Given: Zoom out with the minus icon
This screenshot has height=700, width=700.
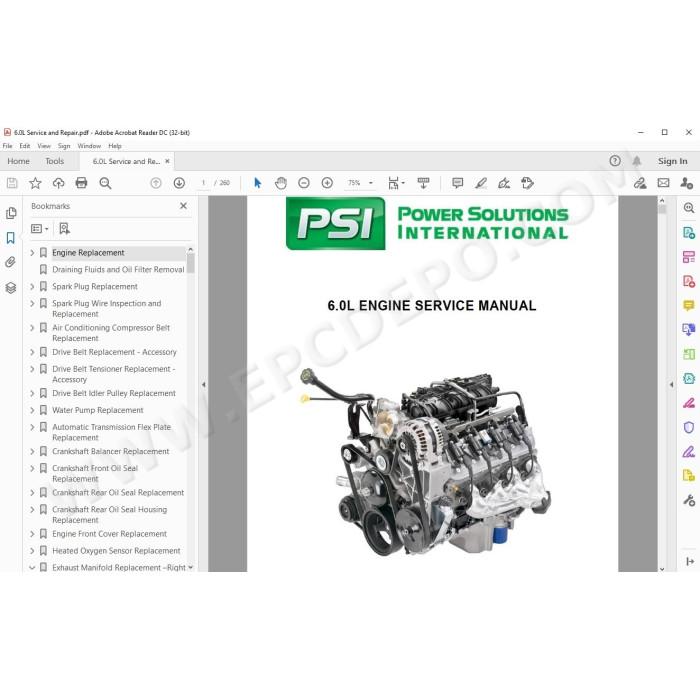Looking at the screenshot, I should [304, 183].
